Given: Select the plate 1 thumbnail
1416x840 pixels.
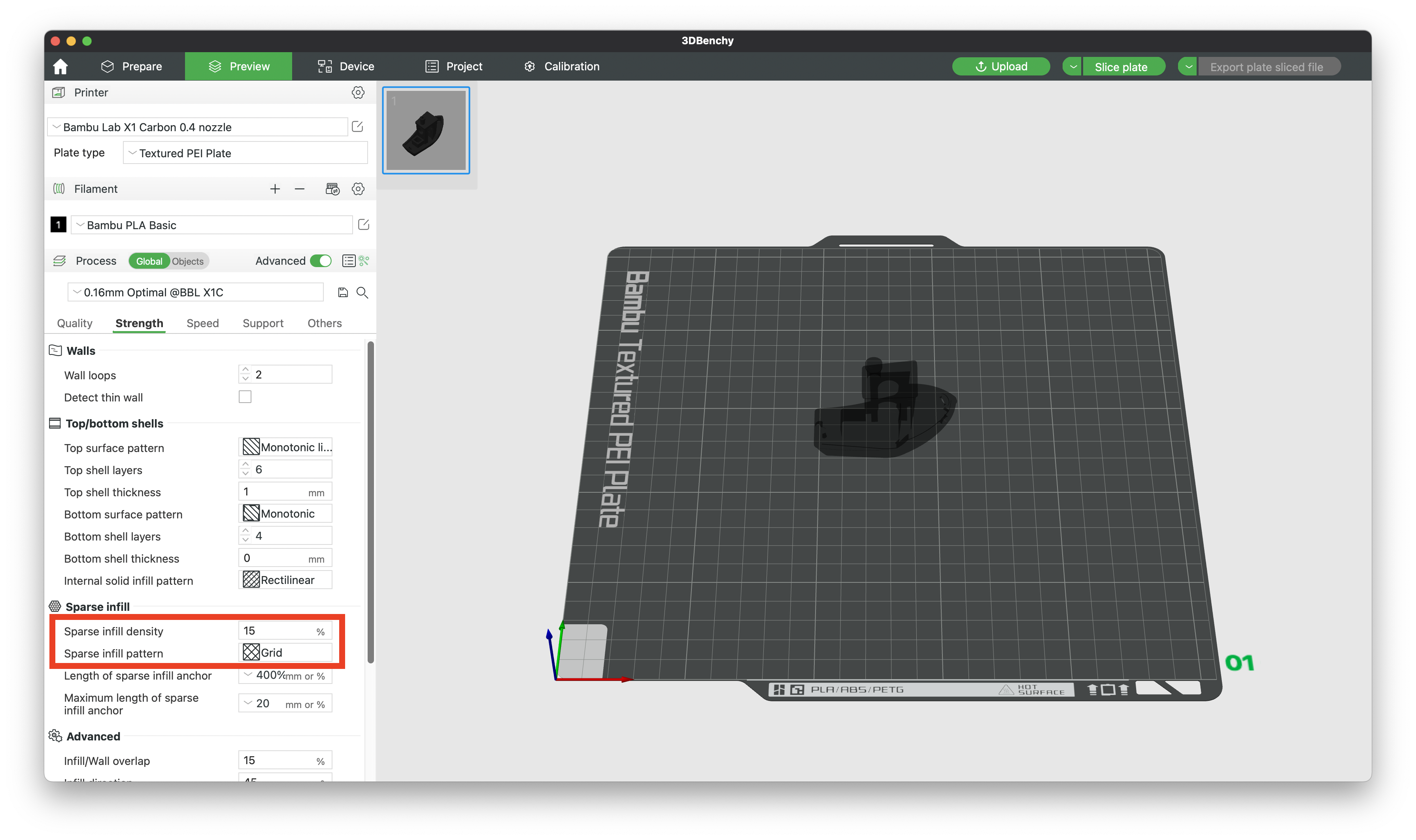Looking at the screenshot, I should click(x=426, y=131).
